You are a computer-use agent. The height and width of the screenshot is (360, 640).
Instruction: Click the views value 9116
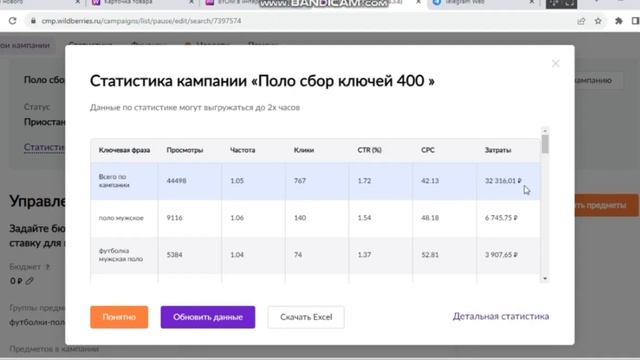(174, 218)
